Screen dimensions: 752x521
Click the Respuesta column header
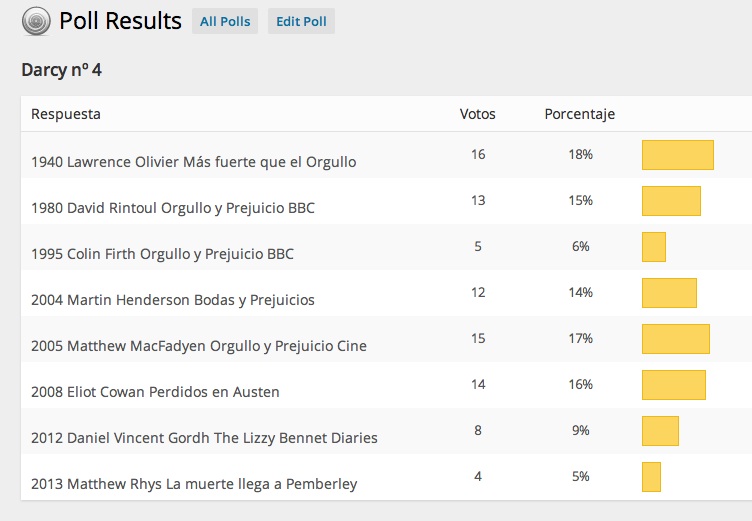click(x=66, y=114)
